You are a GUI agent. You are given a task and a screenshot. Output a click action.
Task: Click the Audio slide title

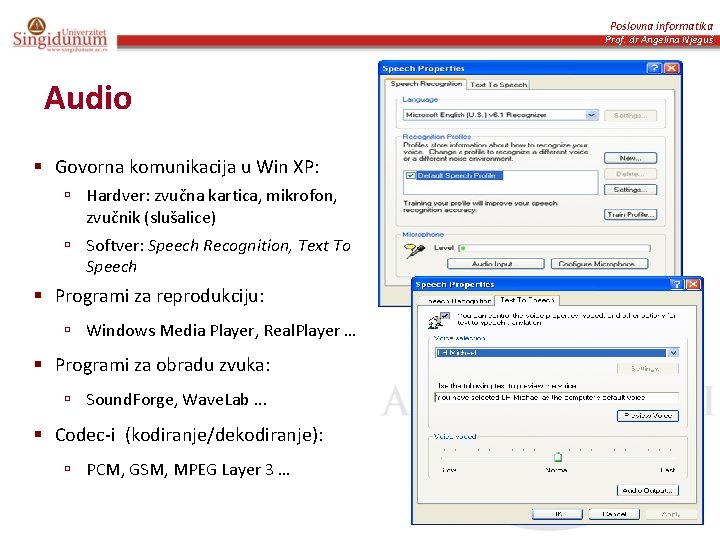tap(88, 98)
